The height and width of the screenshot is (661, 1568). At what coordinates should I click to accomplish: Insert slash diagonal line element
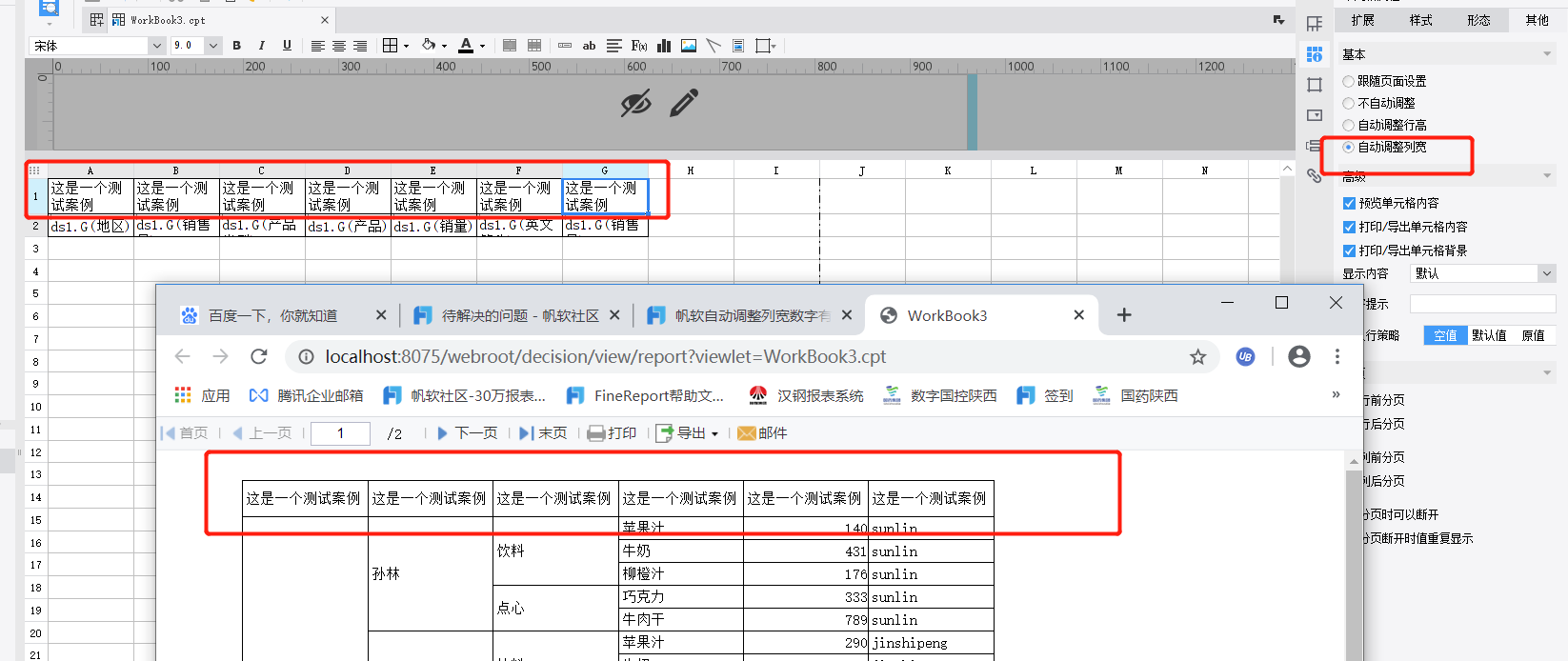pyautogui.click(x=714, y=46)
